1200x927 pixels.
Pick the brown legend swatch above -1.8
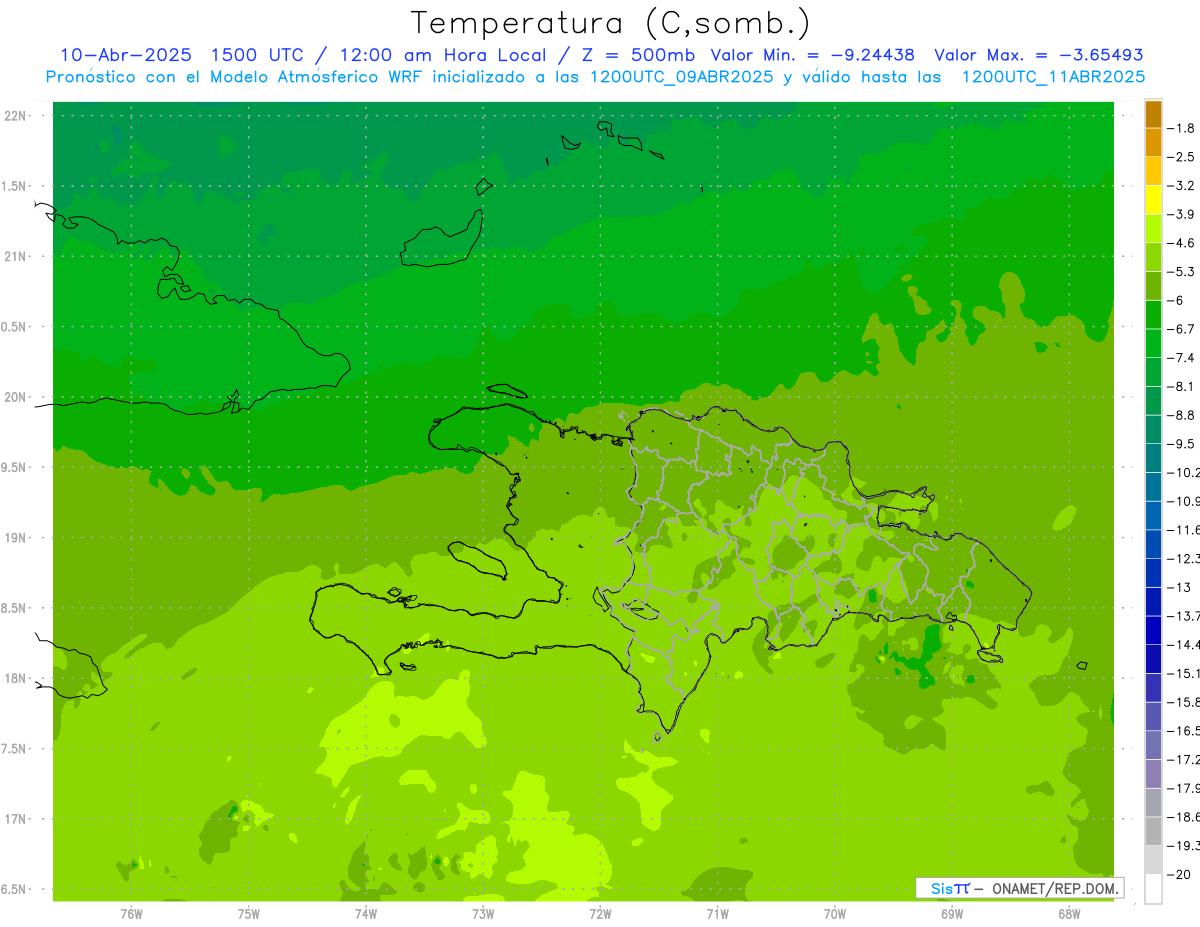[1153, 114]
